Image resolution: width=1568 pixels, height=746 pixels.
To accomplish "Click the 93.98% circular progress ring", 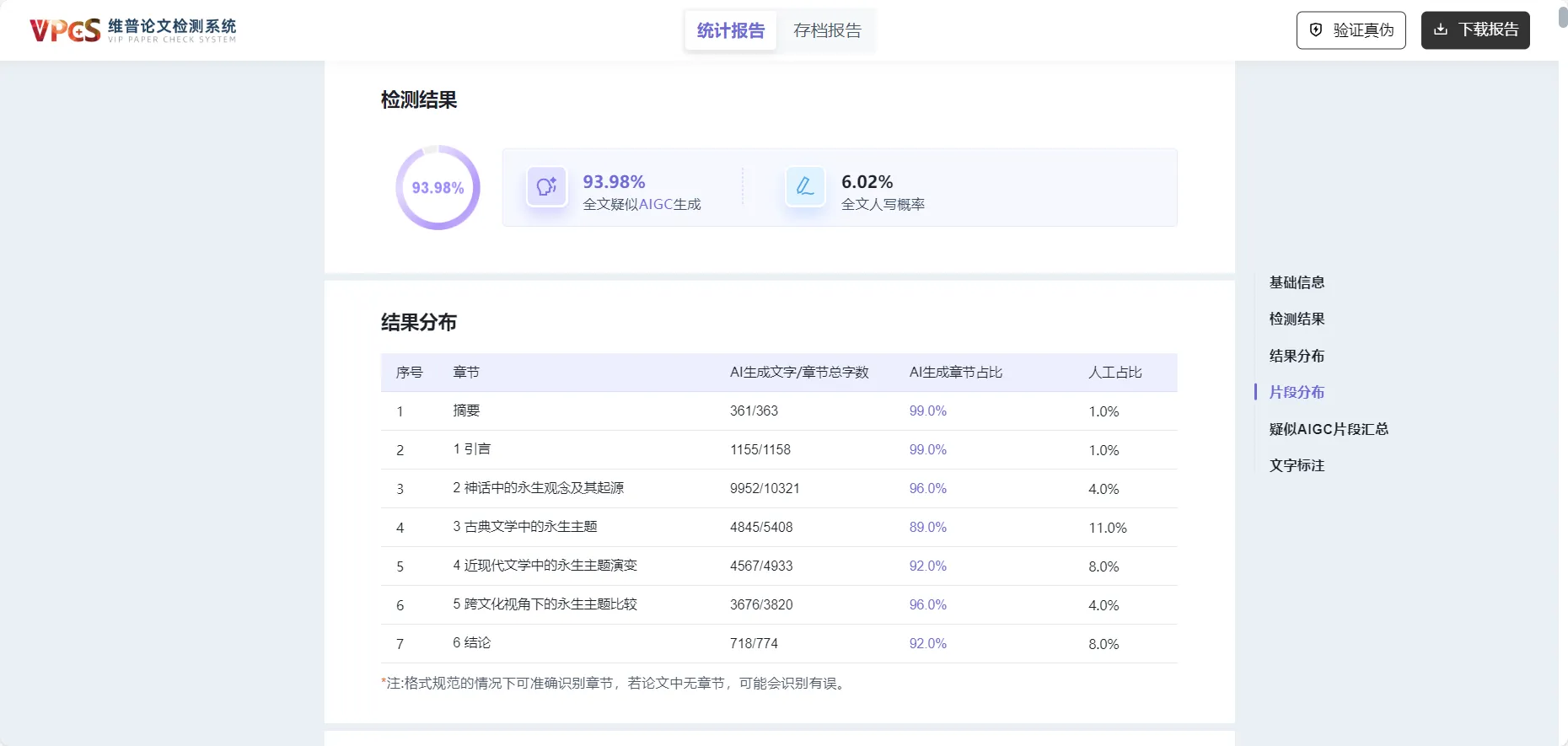I will tap(438, 187).
